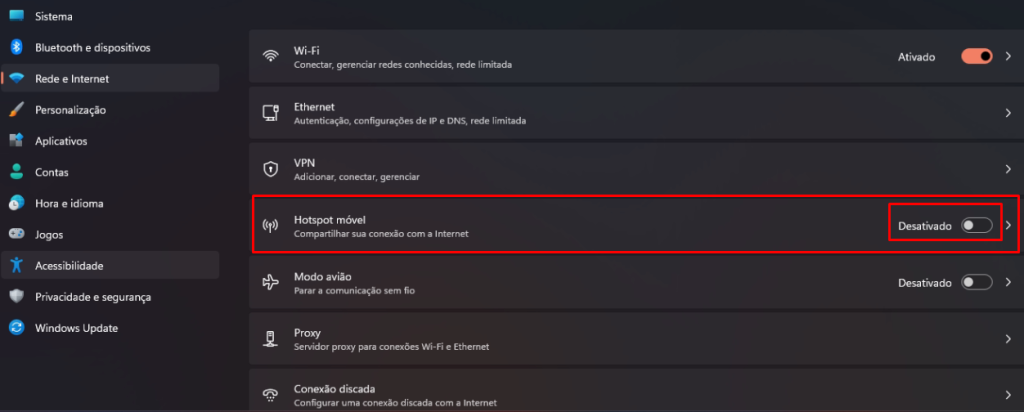
Task: Click the VPN shield icon
Action: (x=270, y=169)
